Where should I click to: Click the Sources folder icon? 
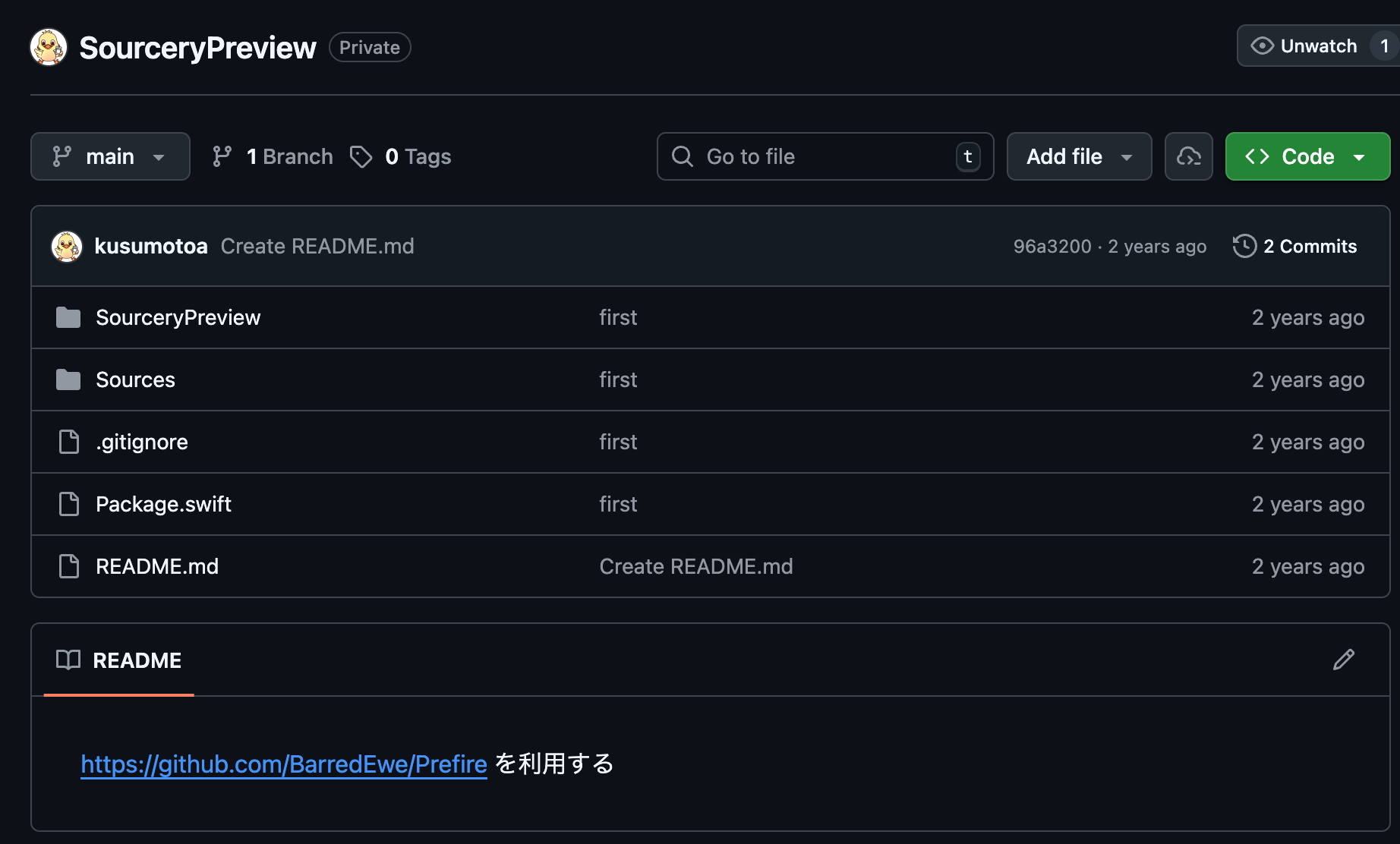coord(68,379)
